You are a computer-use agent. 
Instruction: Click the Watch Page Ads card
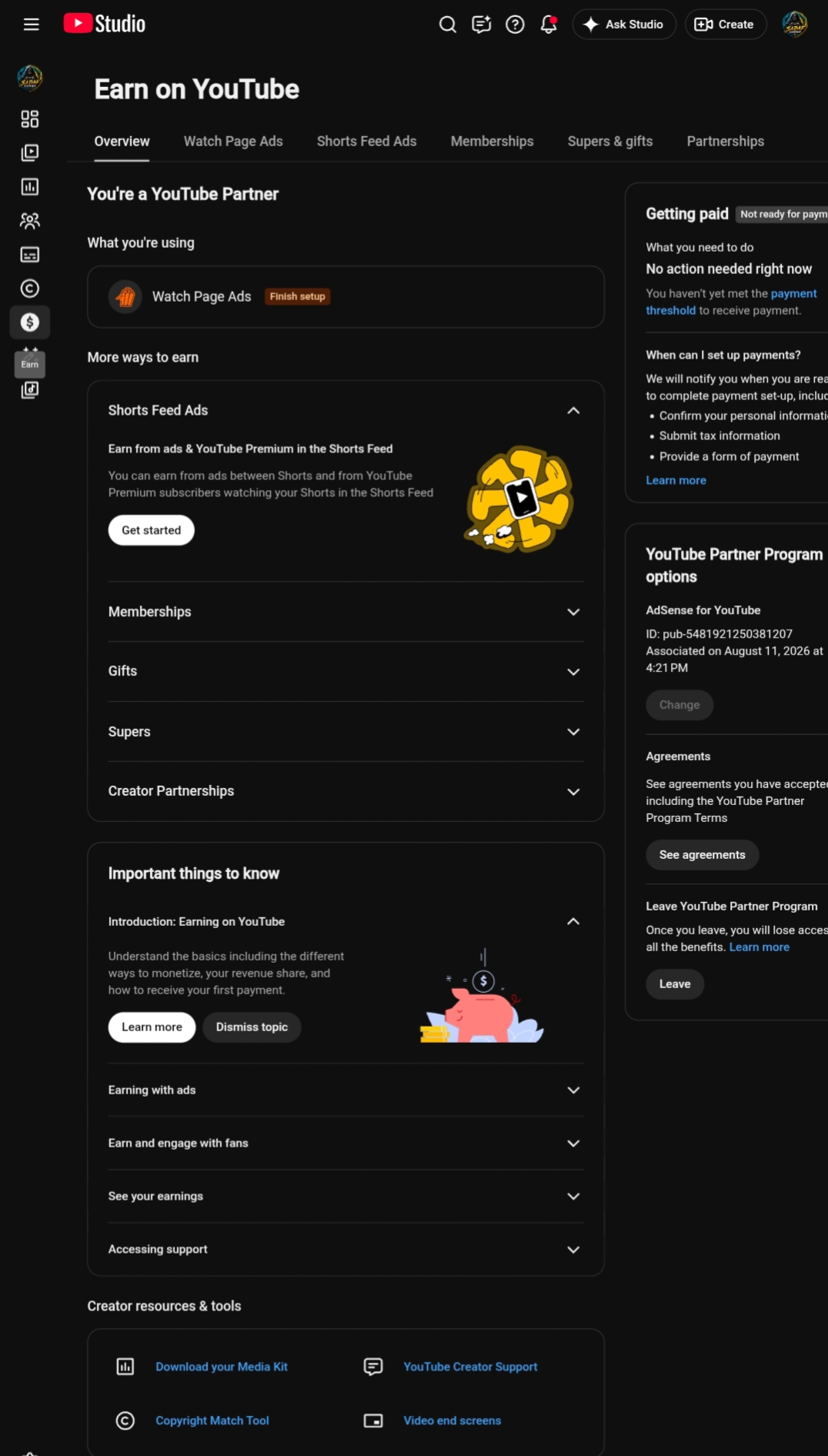click(346, 297)
